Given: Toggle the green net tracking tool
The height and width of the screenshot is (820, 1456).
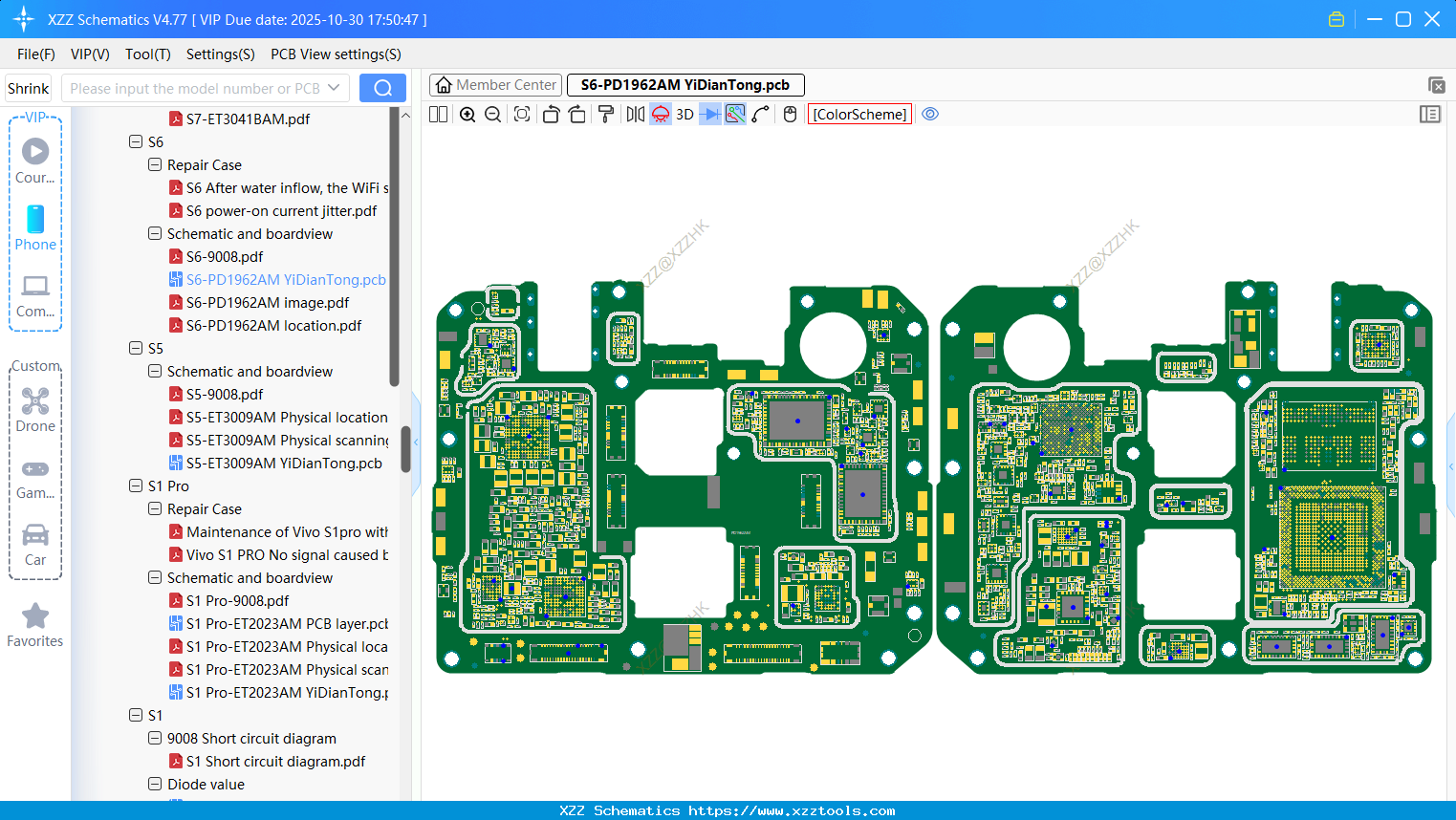Looking at the screenshot, I should click(733, 114).
